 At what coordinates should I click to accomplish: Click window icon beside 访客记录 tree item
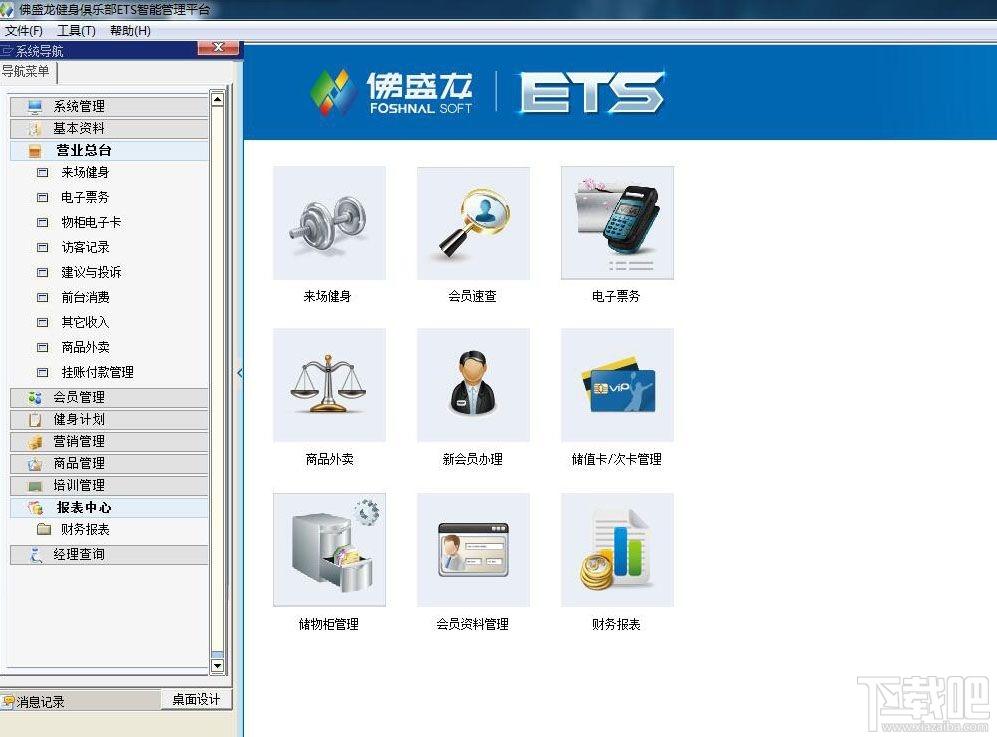tap(43, 247)
